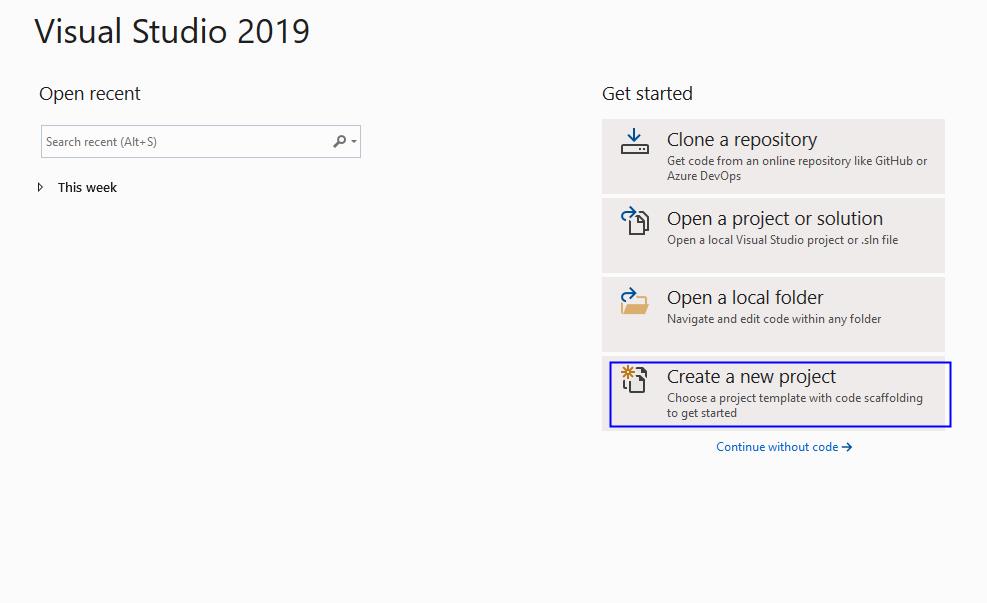Click the Navigate and edit code description

click(x=773, y=319)
